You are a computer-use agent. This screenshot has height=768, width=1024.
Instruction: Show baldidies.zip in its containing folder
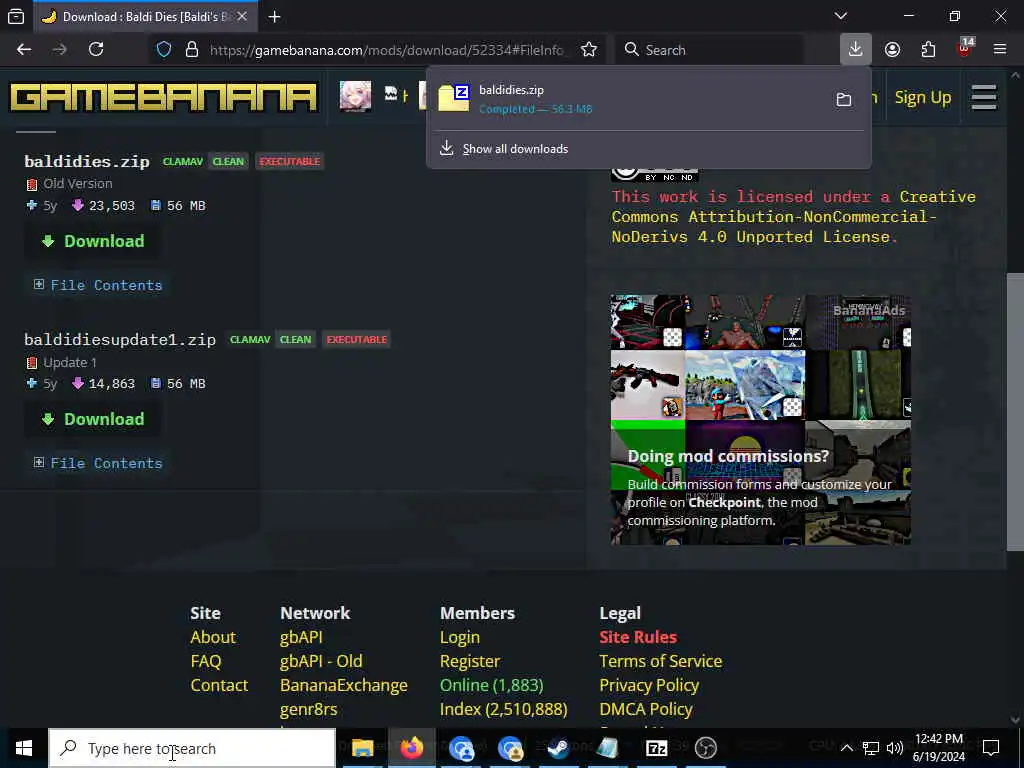(844, 99)
